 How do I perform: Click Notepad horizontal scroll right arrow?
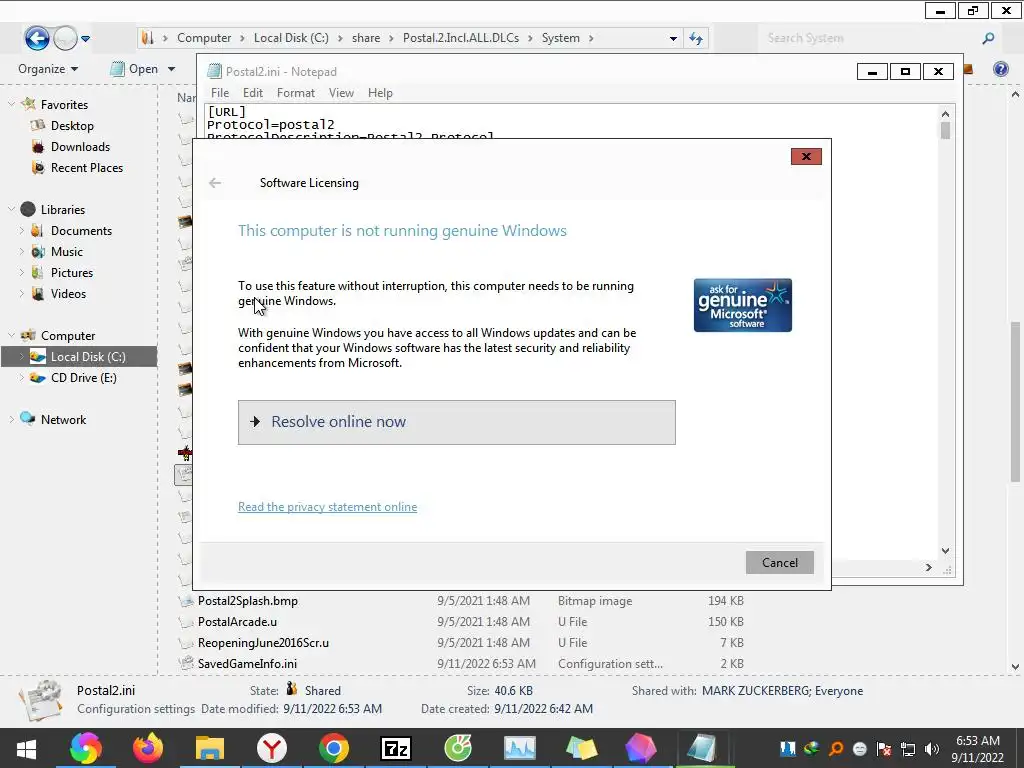coord(928,568)
